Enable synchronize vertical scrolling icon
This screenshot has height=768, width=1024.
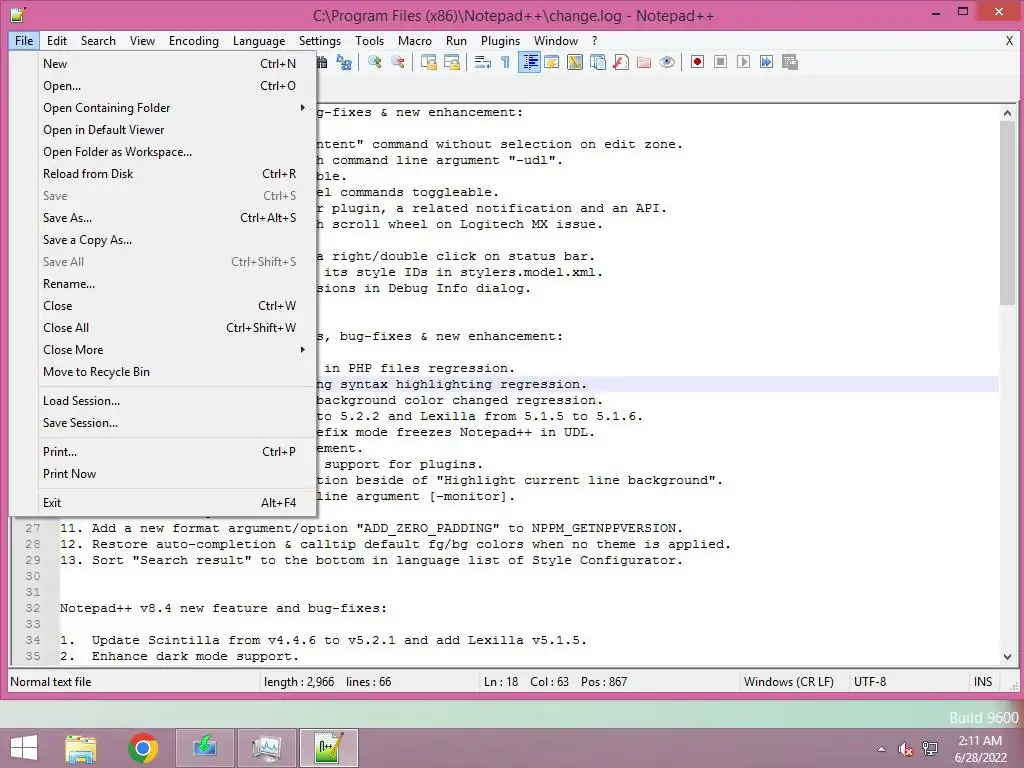click(x=429, y=62)
